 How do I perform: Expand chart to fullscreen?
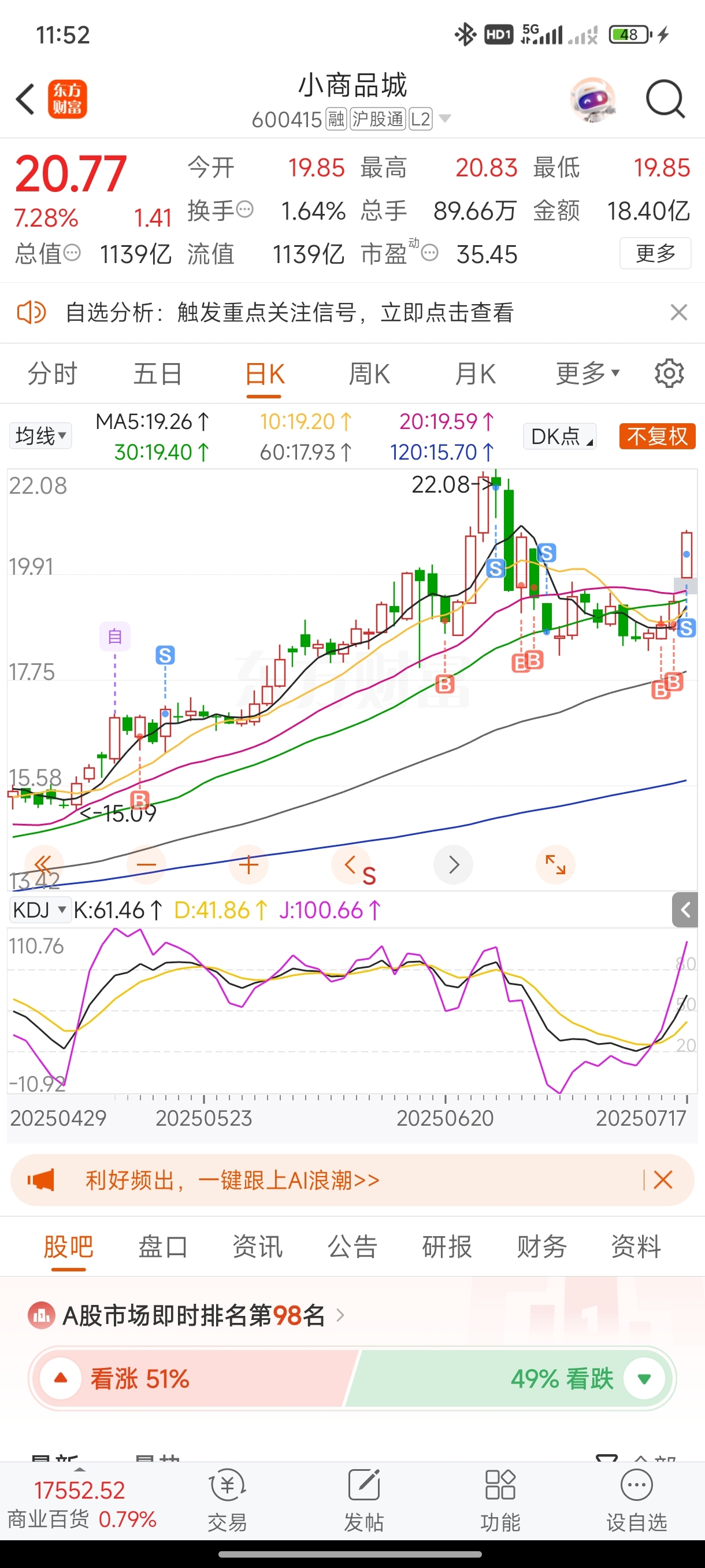click(555, 864)
